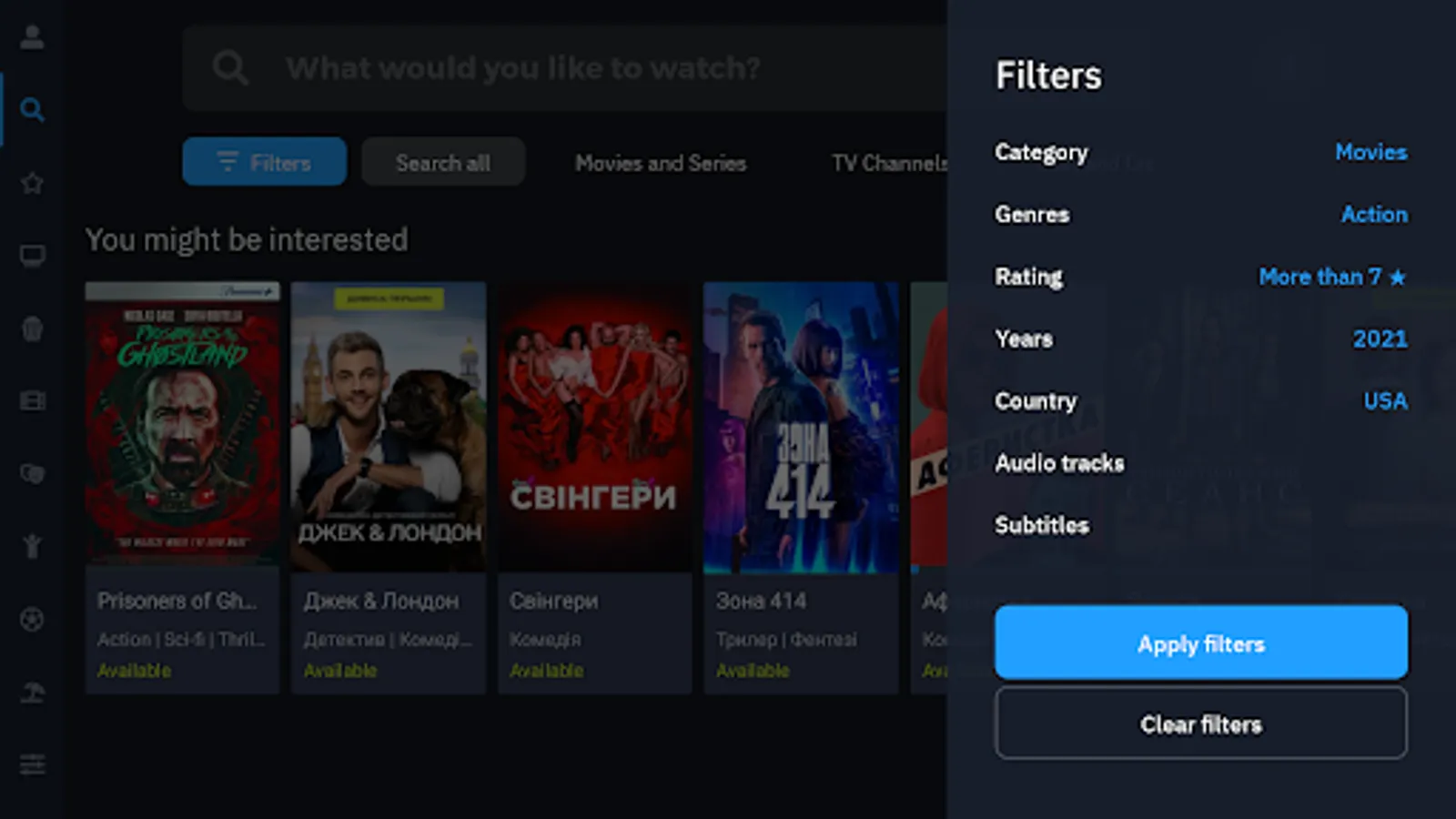Open the user profile icon
Viewport: 1456px width, 819px height.
(x=32, y=37)
